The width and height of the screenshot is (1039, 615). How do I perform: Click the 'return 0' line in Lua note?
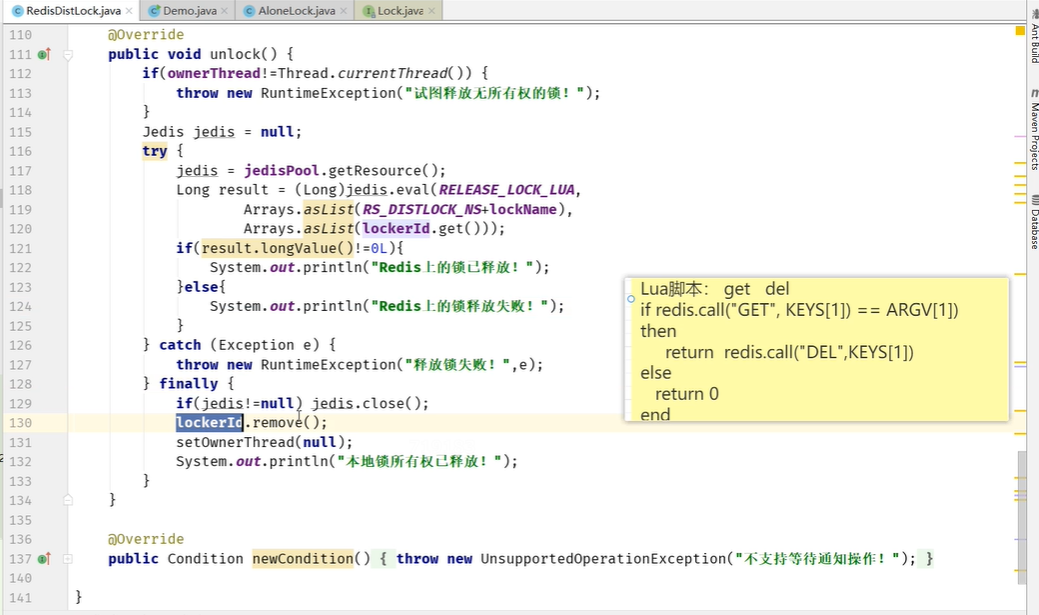pyautogui.click(x=687, y=394)
